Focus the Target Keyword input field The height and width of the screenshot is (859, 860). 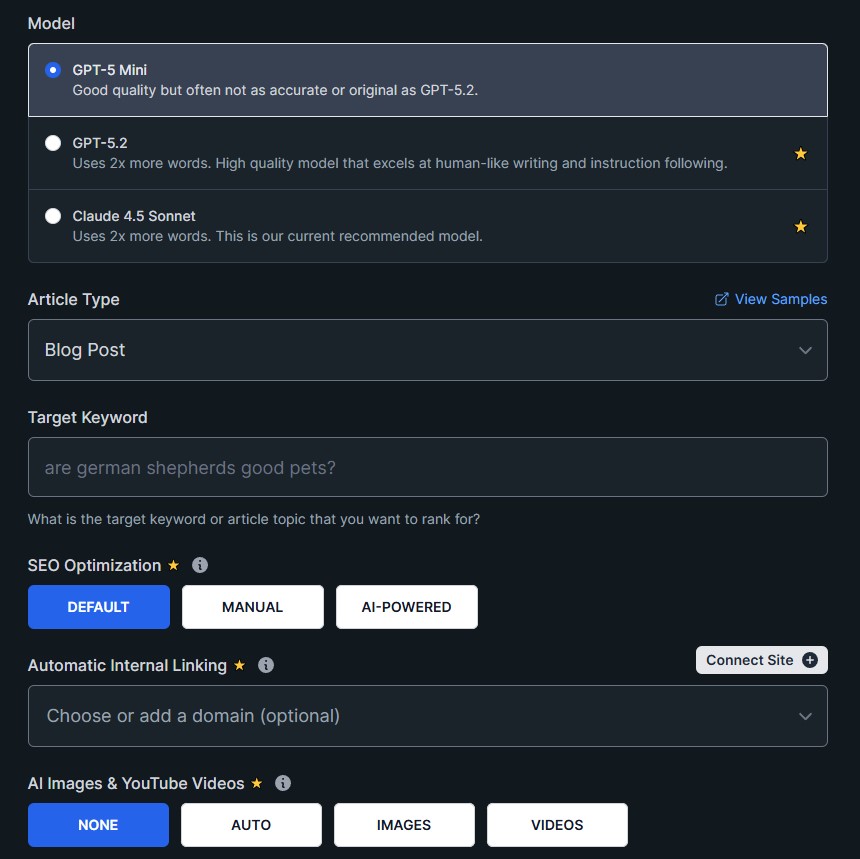pyautogui.click(x=427, y=467)
